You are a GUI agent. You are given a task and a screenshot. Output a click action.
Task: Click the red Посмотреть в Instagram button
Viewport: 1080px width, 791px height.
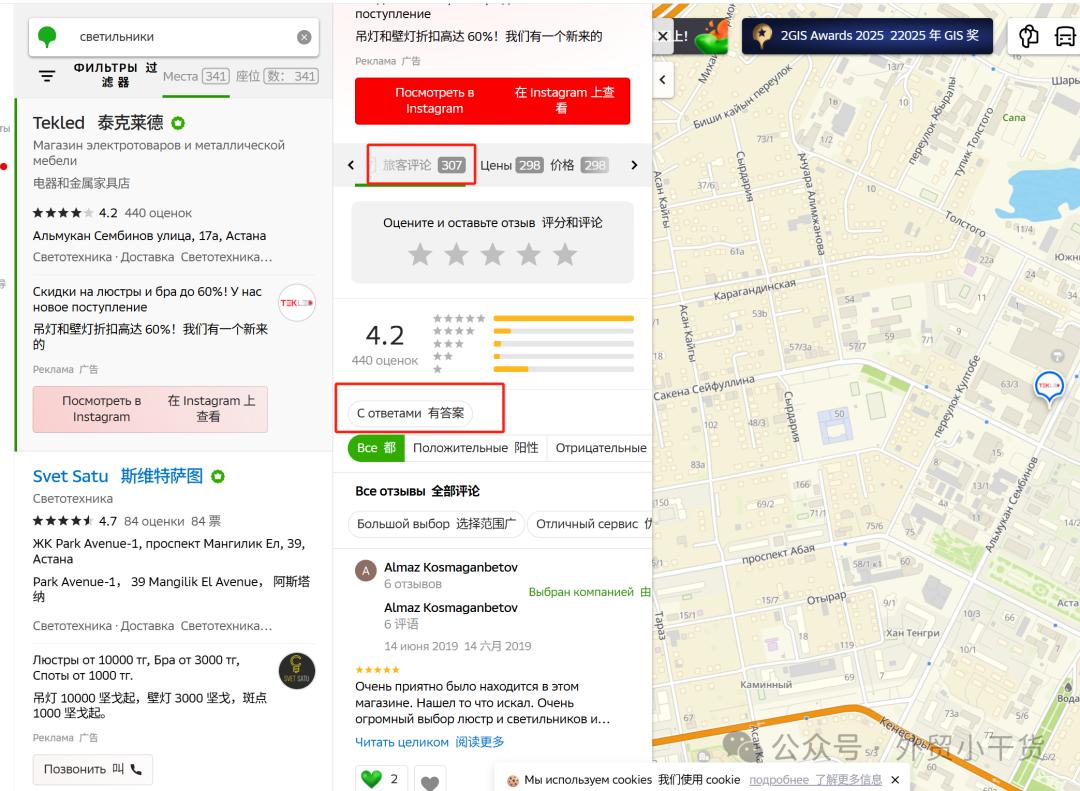click(x=492, y=101)
